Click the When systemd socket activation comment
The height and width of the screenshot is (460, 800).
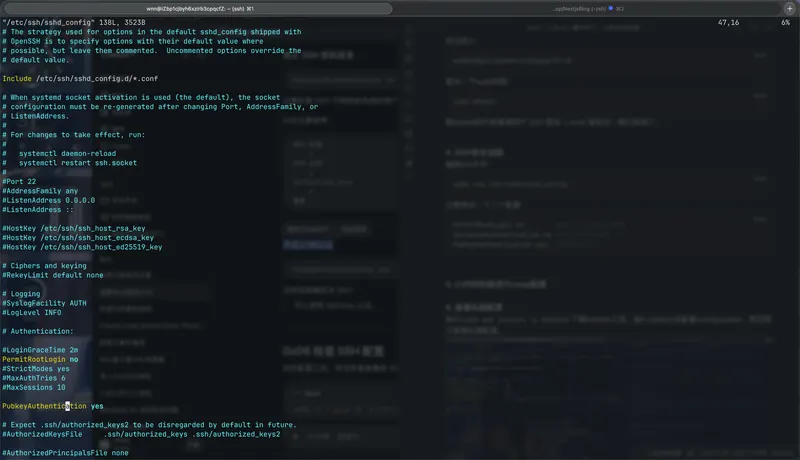(x=141, y=97)
